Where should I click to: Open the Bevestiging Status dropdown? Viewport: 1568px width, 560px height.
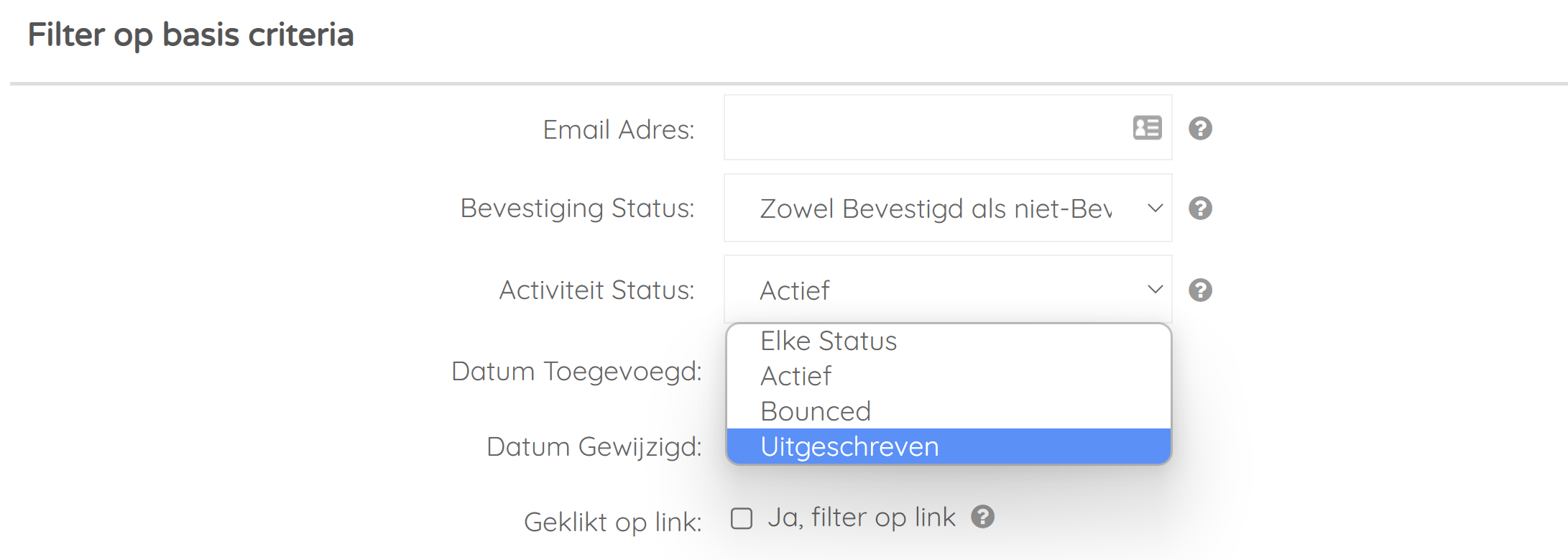pos(948,208)
